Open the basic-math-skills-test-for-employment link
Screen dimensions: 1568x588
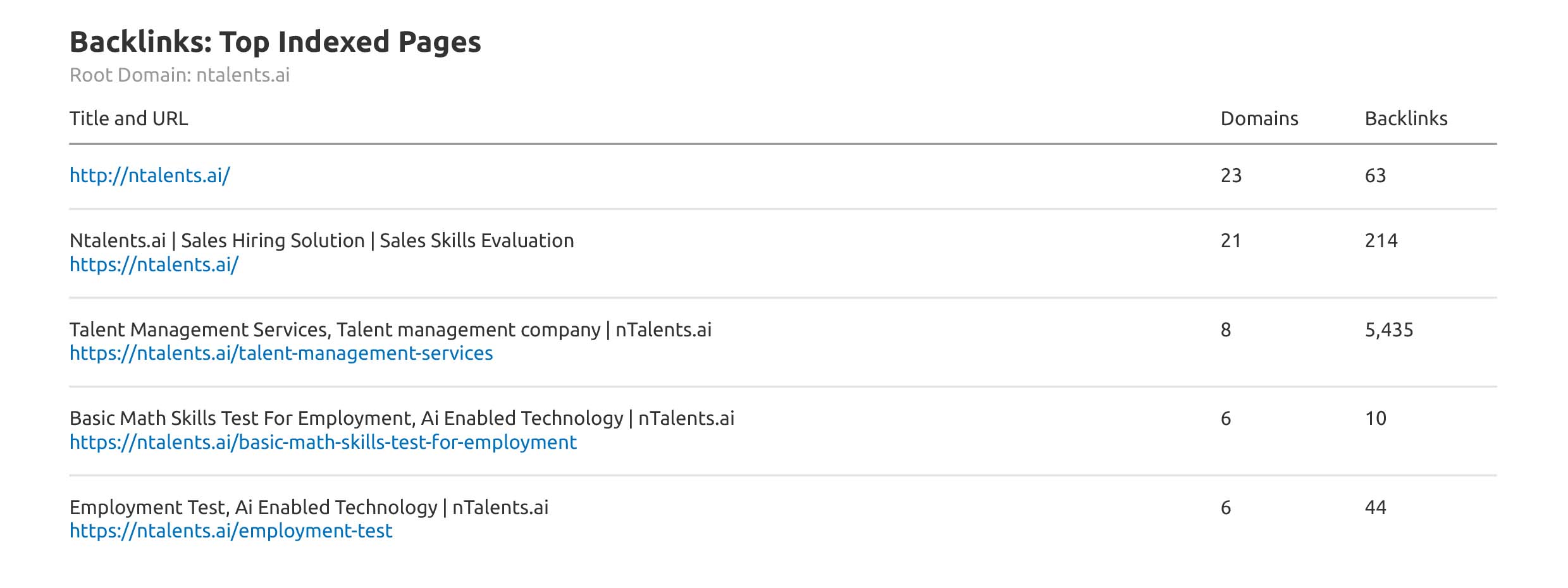(323, 442)
